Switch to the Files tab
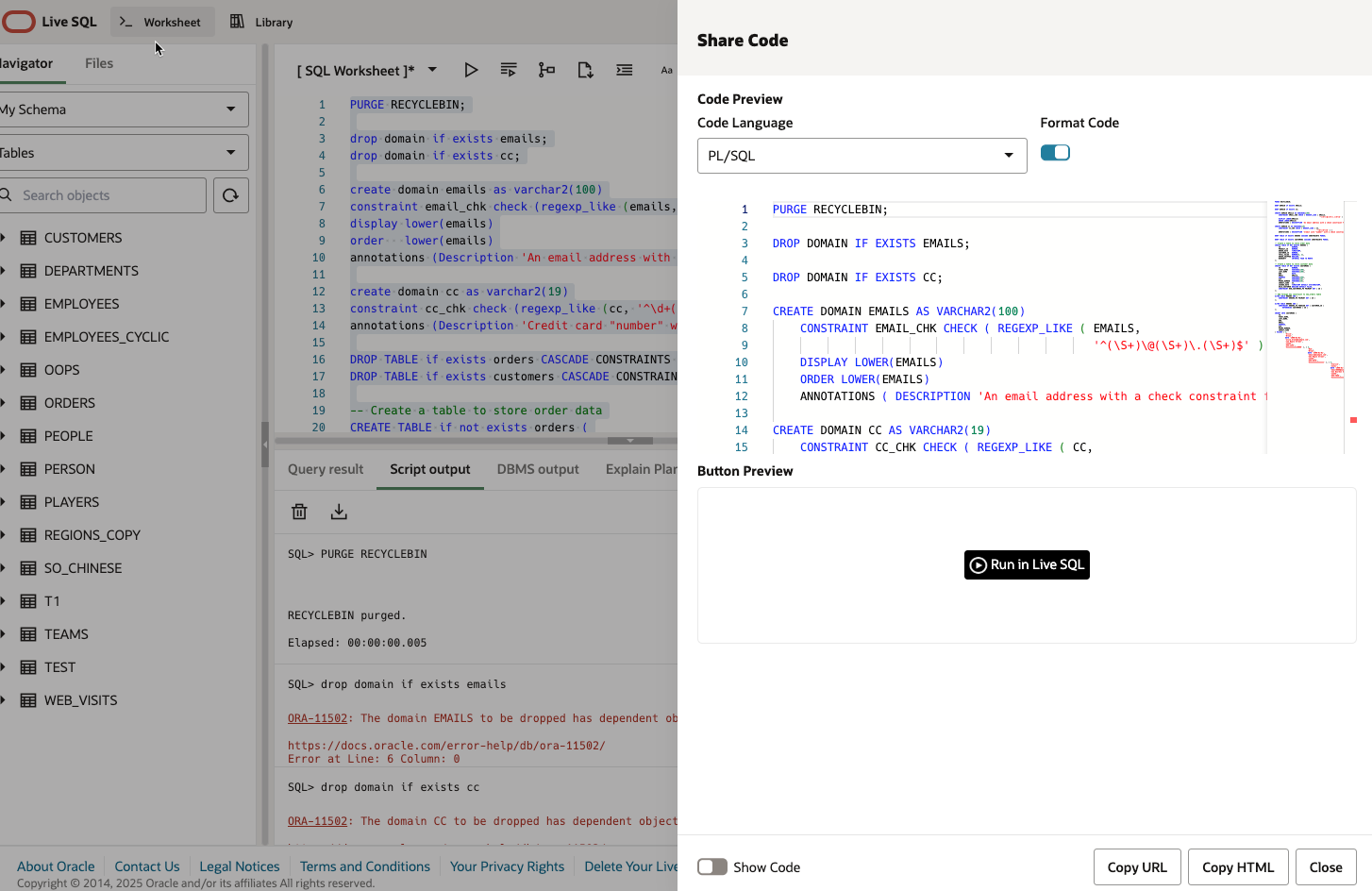 tap(99, 63)
